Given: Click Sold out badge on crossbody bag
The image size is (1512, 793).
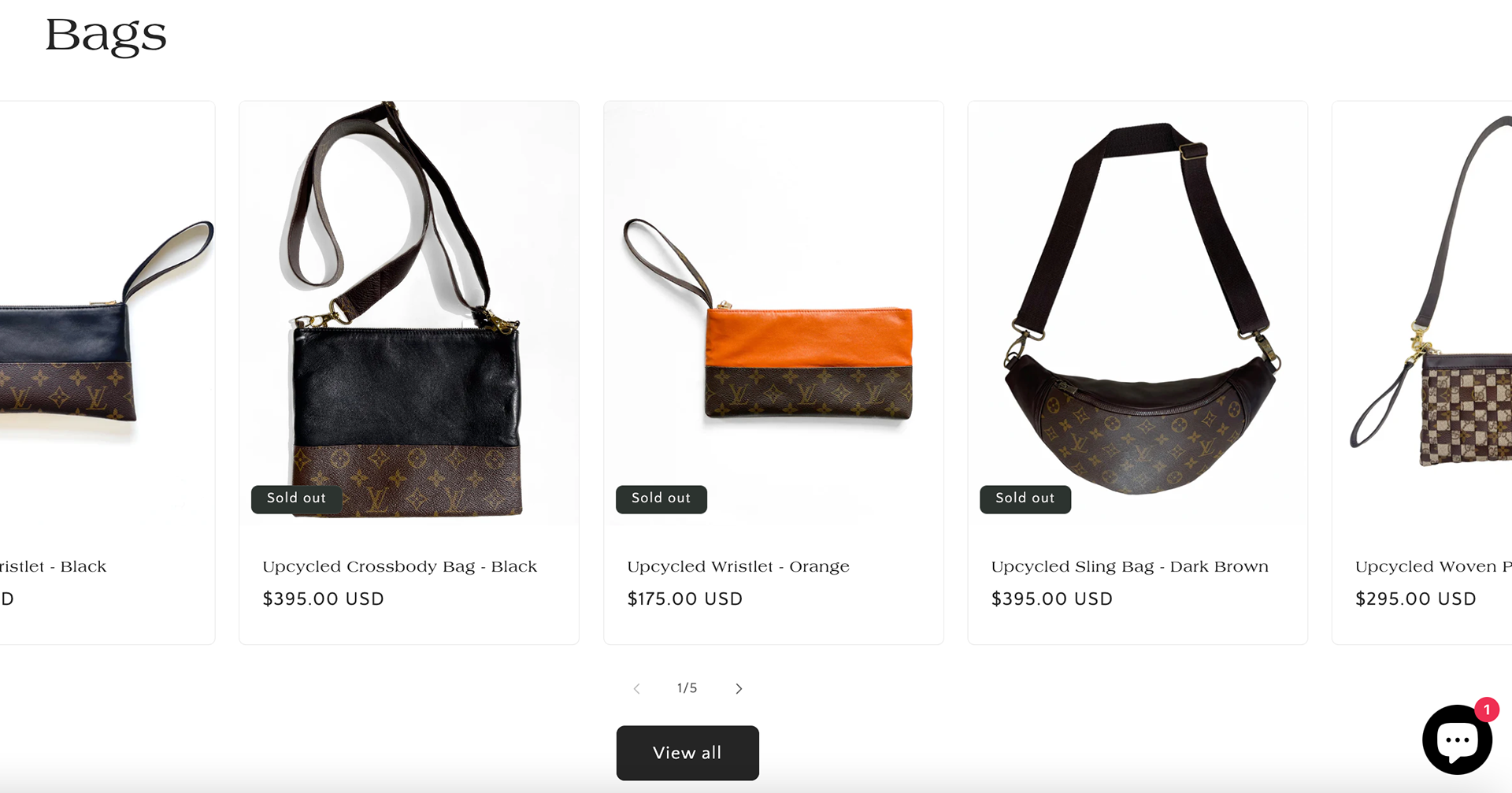Looking at the screenshot, I should pos(296,498).
